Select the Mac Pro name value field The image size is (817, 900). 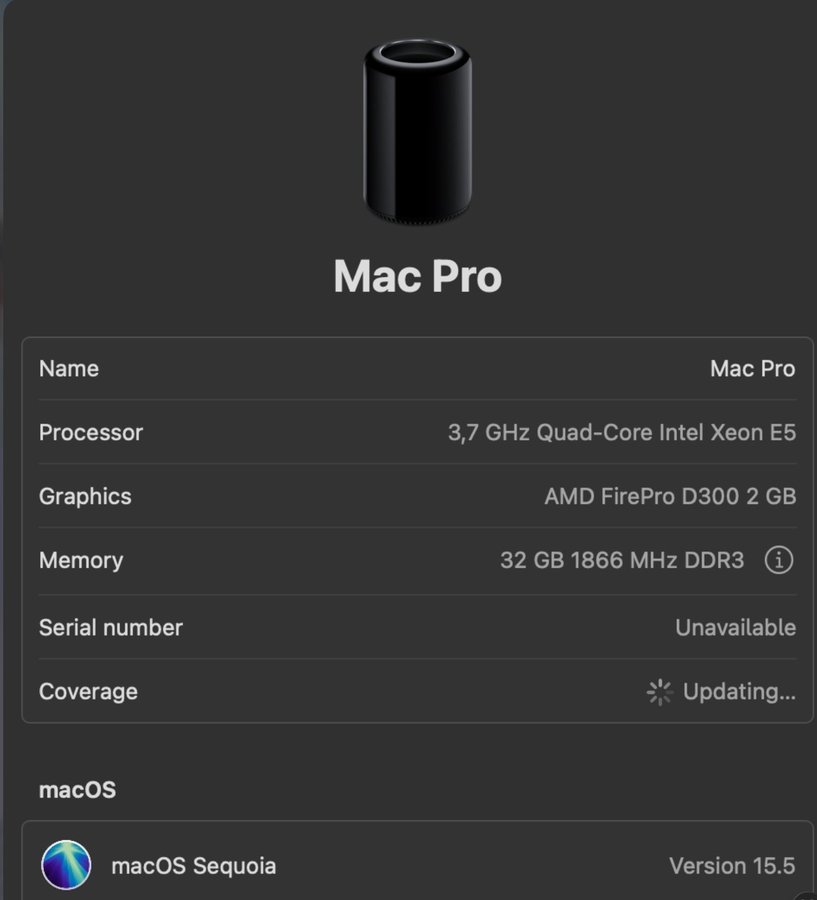(x=752, y=369)
